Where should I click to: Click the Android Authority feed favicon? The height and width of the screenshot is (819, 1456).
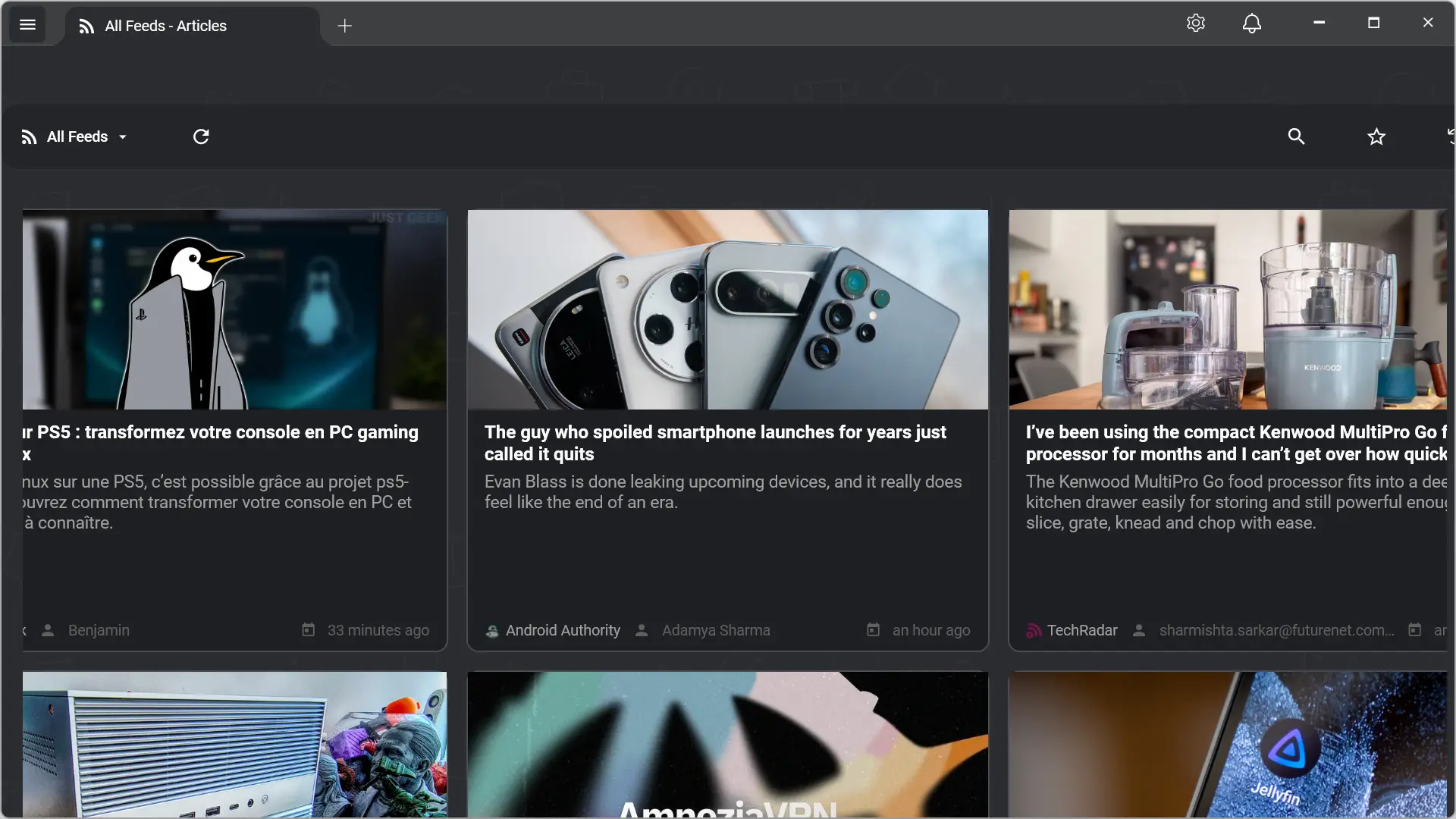(x=492, y=631)
